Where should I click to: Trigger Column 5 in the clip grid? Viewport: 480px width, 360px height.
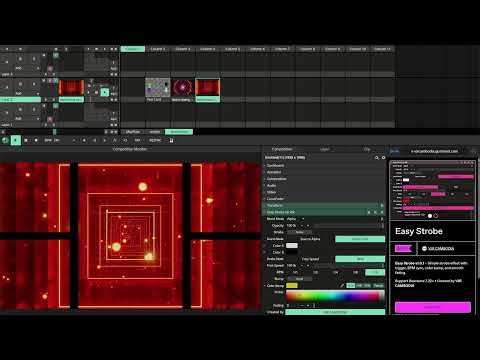233,49
